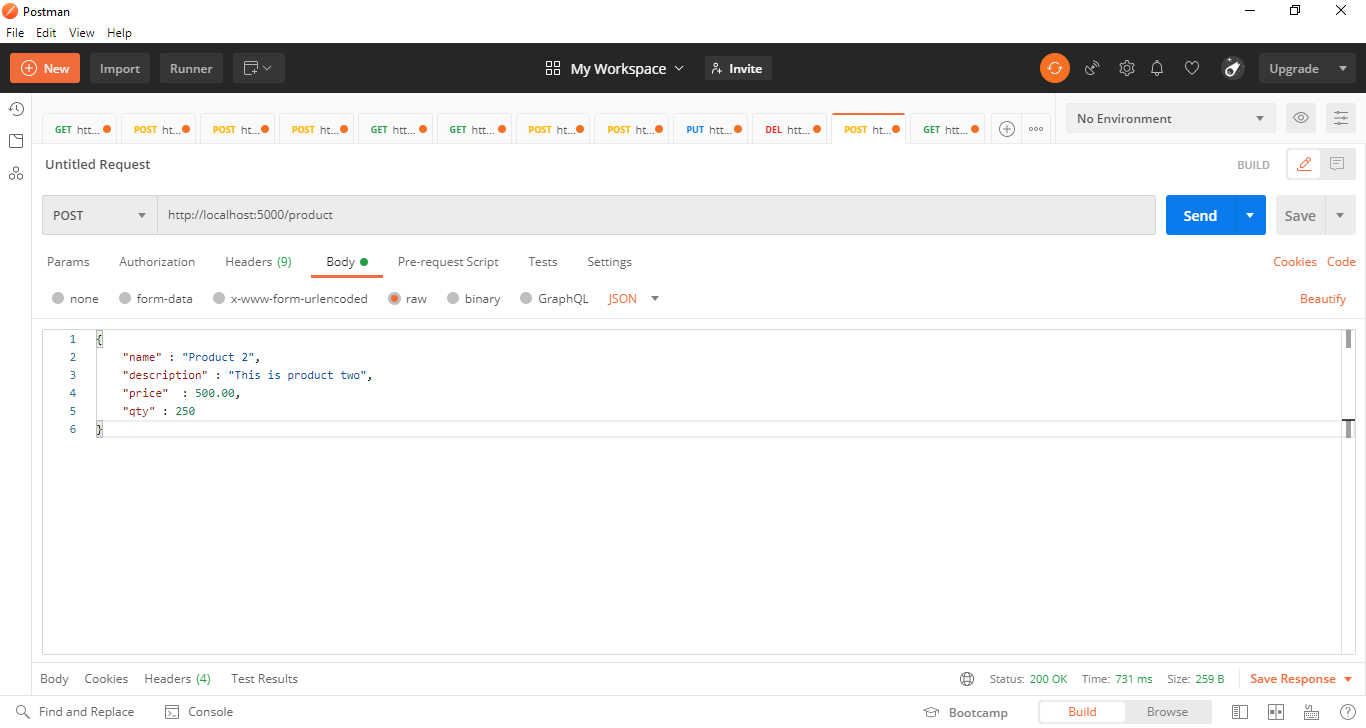Viewport: 1366px width, 728px height.
Task: Open the POST method dropdown
Action: point(100,215)
